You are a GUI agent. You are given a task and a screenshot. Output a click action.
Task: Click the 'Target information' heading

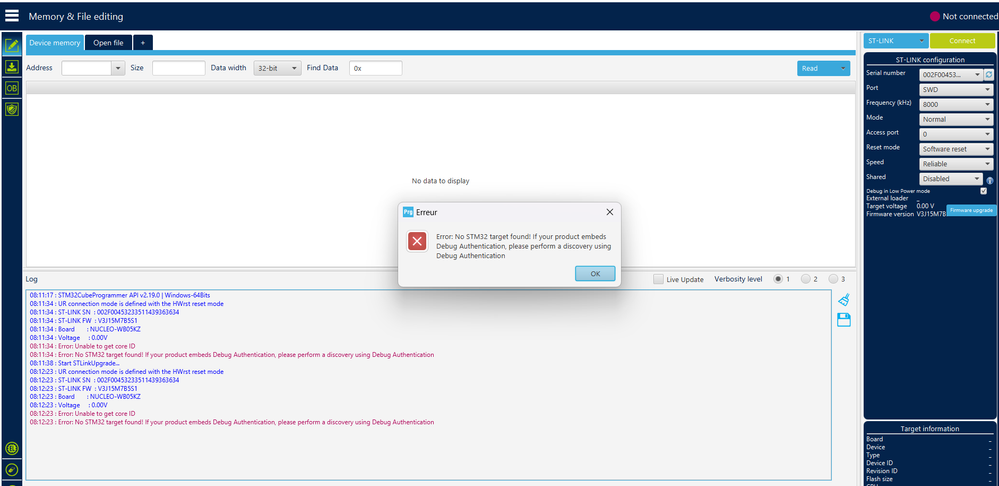[930, 429]
